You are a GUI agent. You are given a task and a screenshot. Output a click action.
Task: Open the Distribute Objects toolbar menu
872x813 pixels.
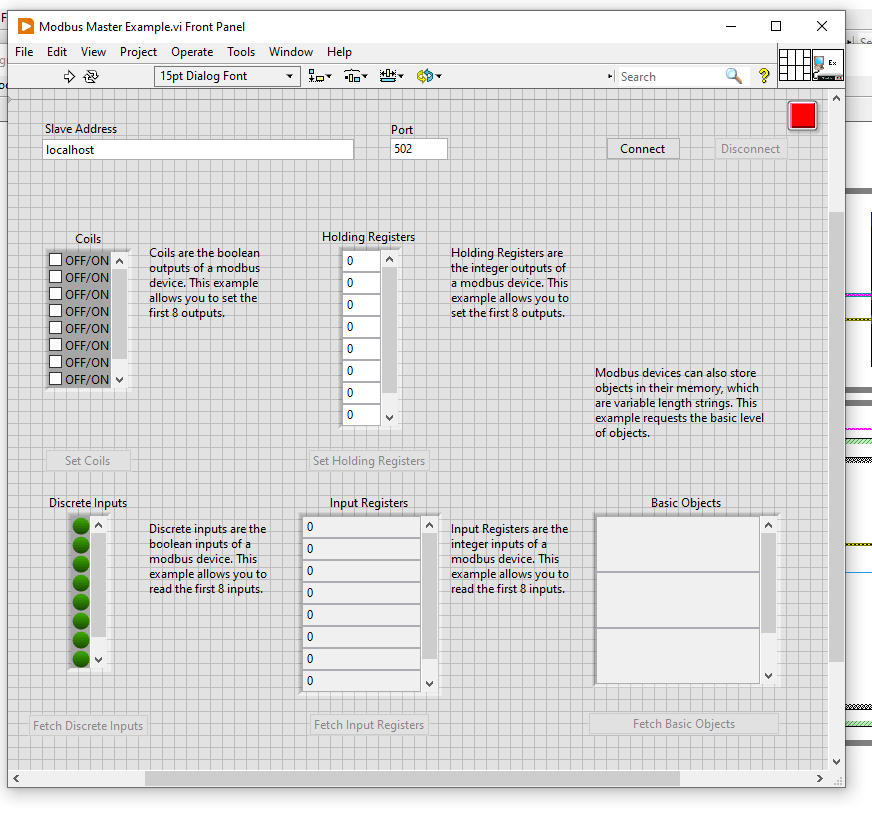[355, 76]
